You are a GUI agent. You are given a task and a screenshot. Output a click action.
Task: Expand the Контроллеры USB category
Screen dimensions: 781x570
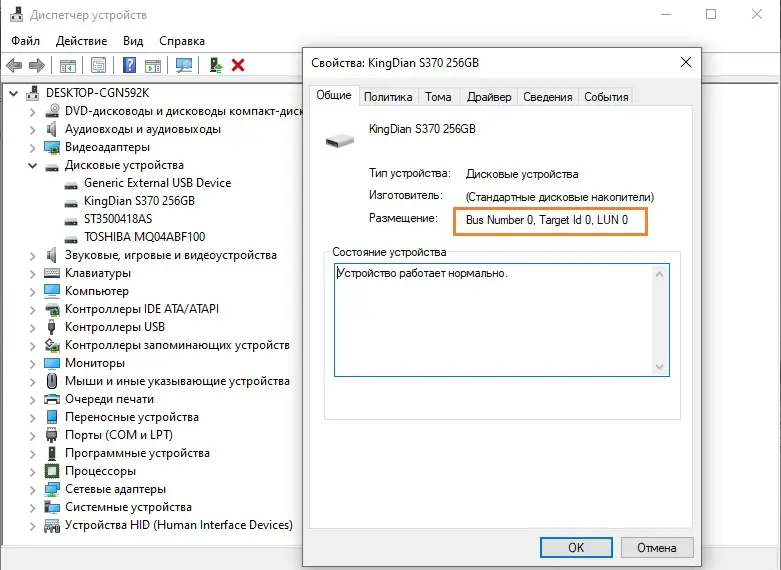(32, 328)
